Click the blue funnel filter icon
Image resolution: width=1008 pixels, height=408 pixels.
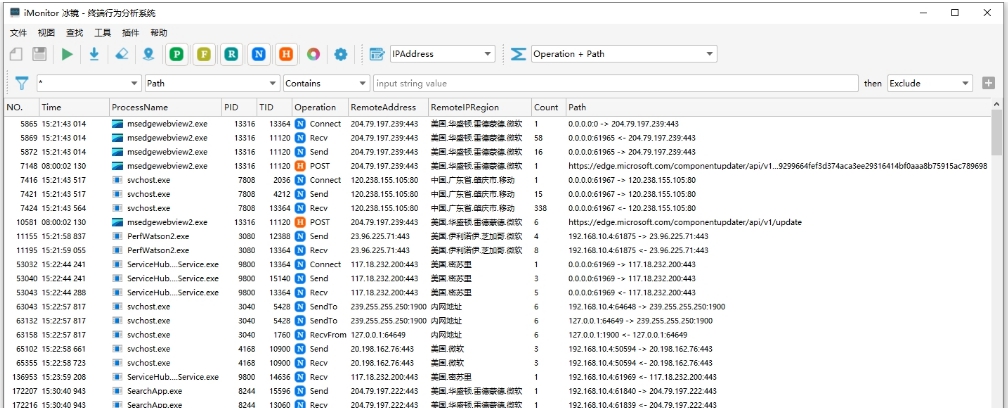(x=20, y=84)
